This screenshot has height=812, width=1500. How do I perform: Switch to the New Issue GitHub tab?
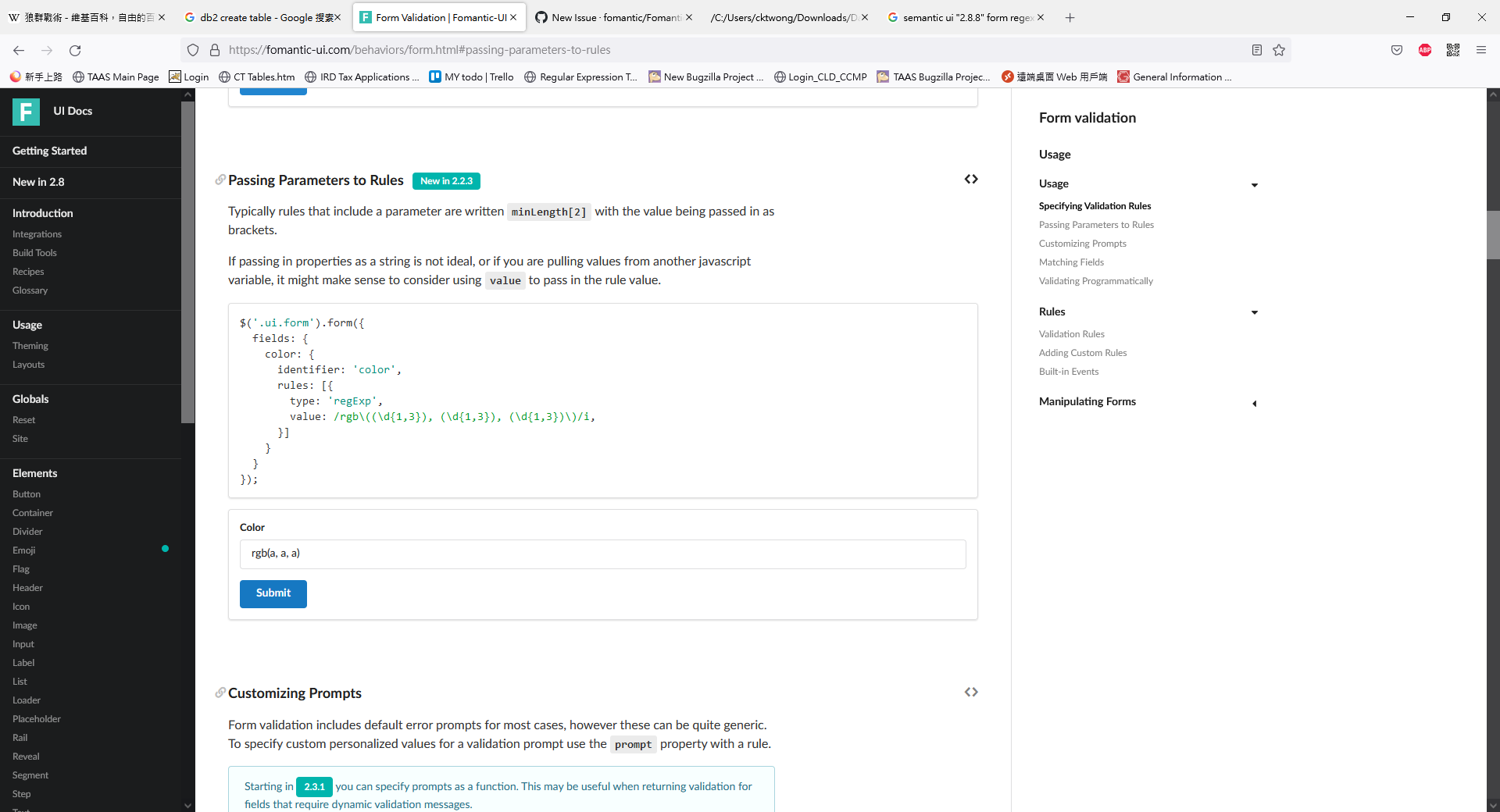(x=613, y=16)
